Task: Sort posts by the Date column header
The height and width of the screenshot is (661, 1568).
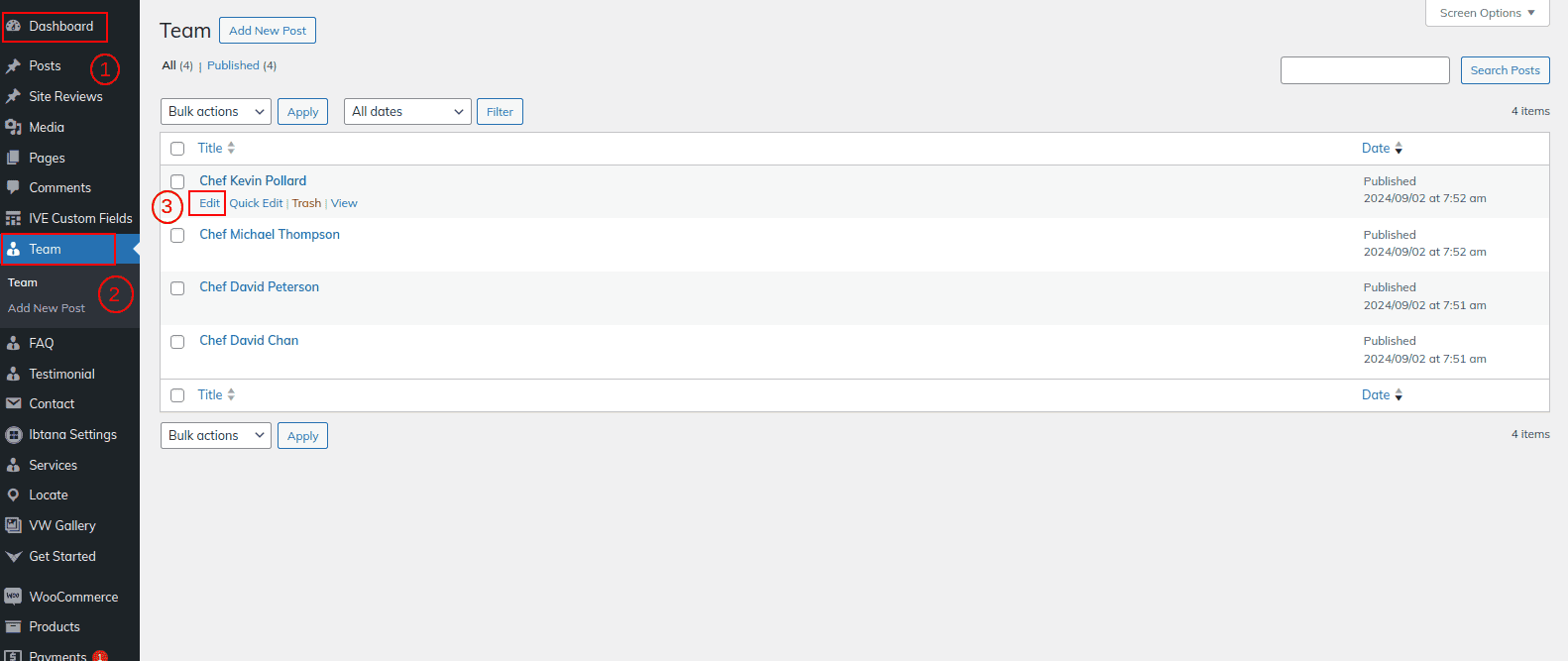Action: [x=1376, y=148]
